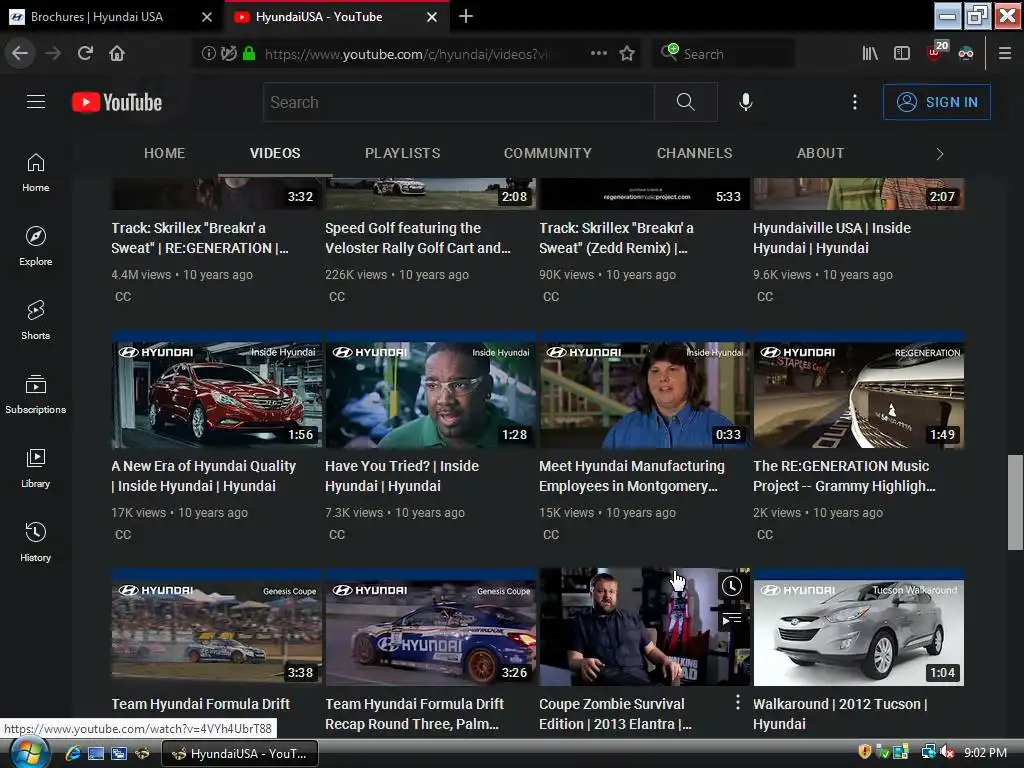Open Home in the sidebar
Screen dimensions: 1024x768
point(35,172)
